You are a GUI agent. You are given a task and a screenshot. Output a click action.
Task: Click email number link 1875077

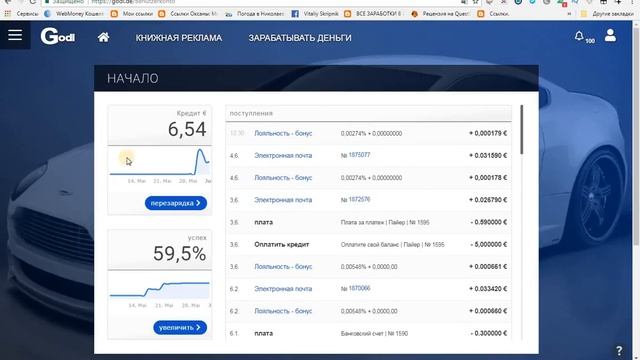[359, 155]
